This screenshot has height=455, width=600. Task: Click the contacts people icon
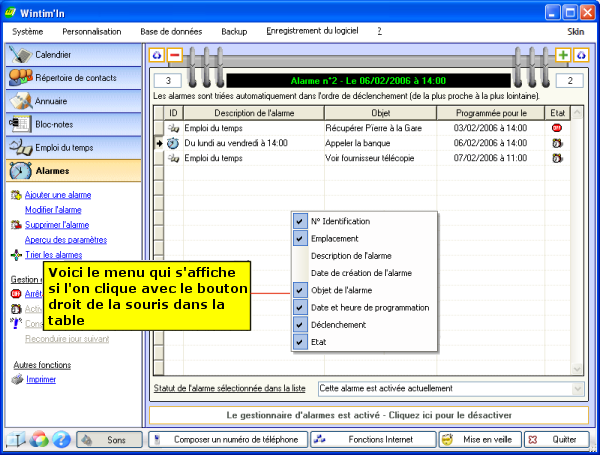tap(20, 78)
